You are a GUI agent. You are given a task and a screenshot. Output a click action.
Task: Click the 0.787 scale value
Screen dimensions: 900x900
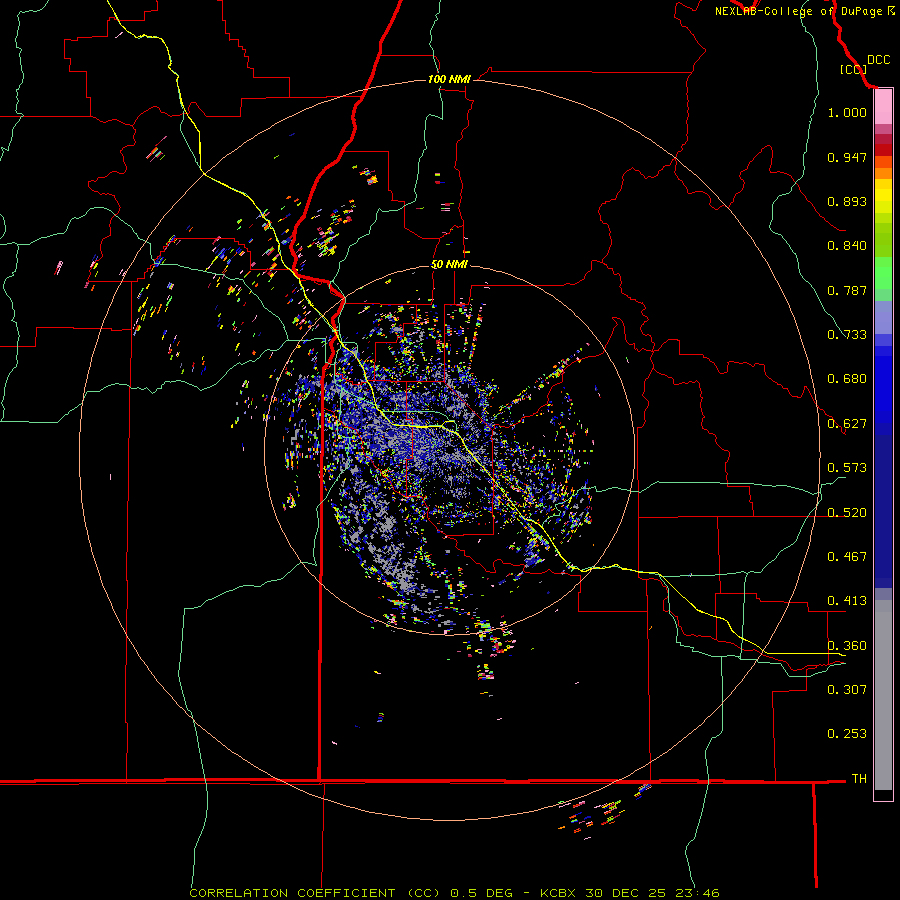point(847,290)
